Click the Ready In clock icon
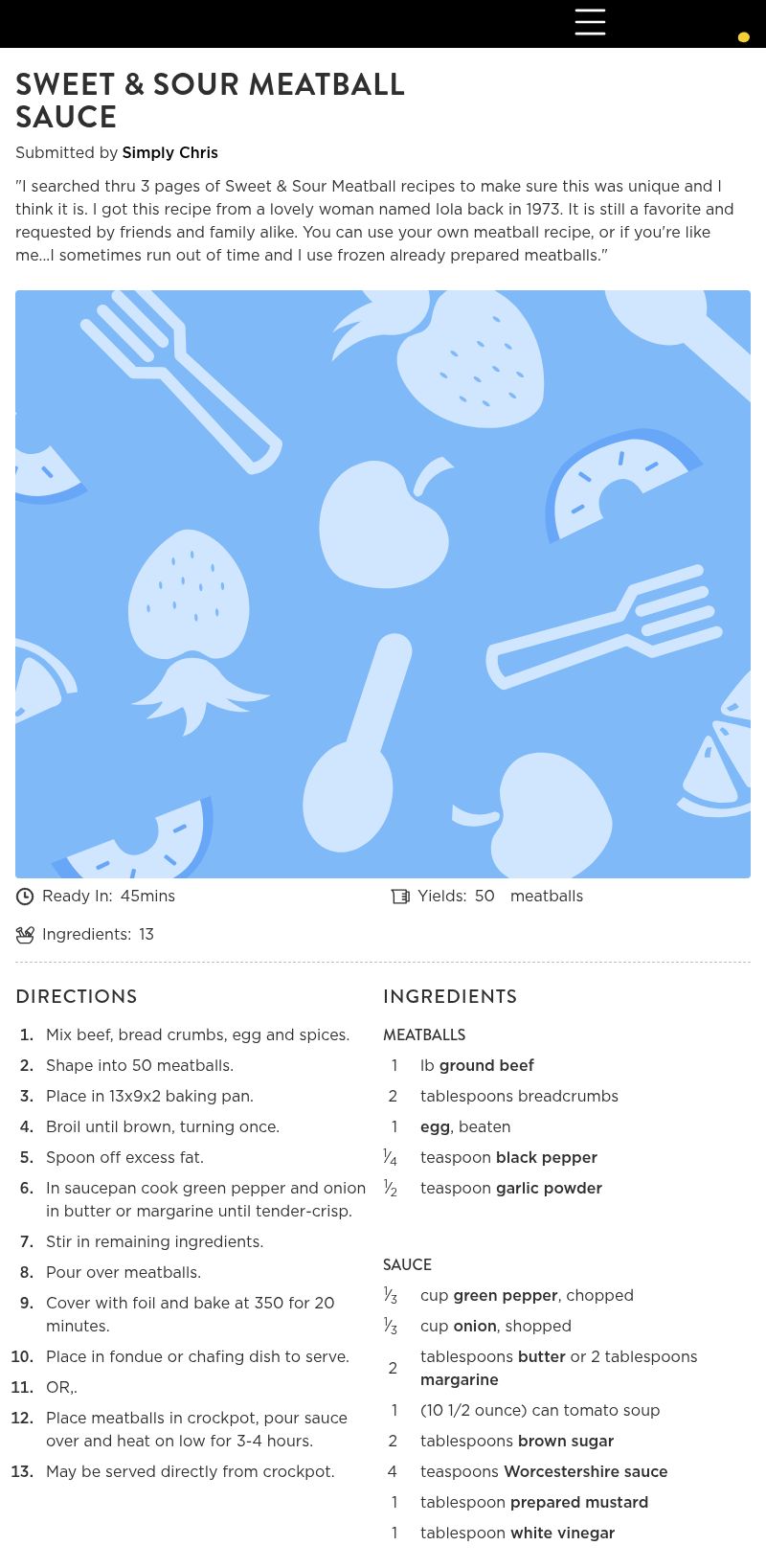 (x=25, y=897)
